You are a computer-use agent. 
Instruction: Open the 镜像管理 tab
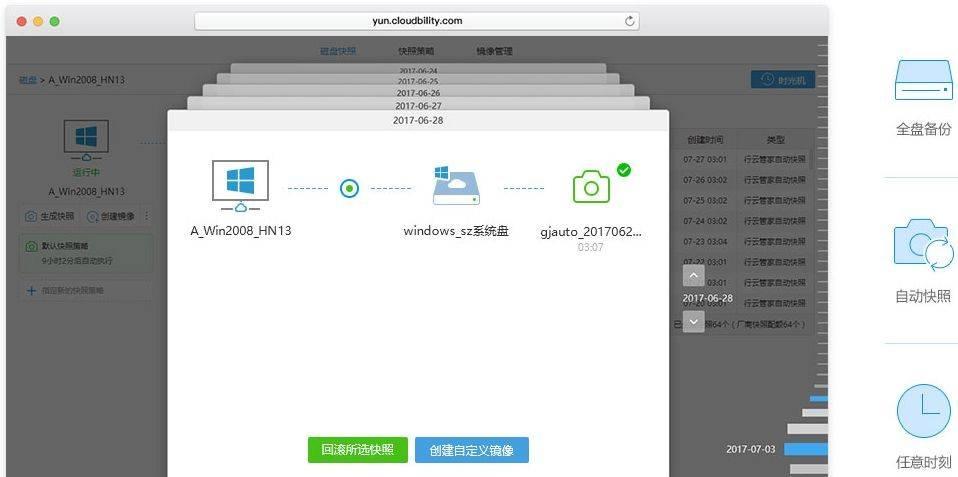(494, 51)
